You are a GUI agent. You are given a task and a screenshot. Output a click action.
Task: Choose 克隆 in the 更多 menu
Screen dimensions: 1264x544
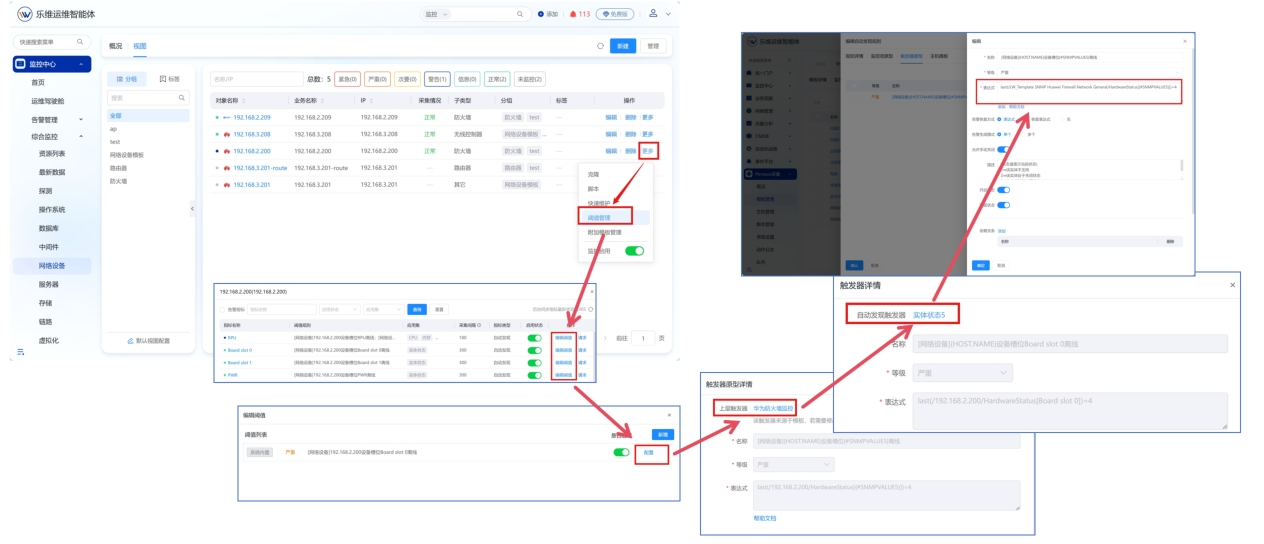(593, 174)
